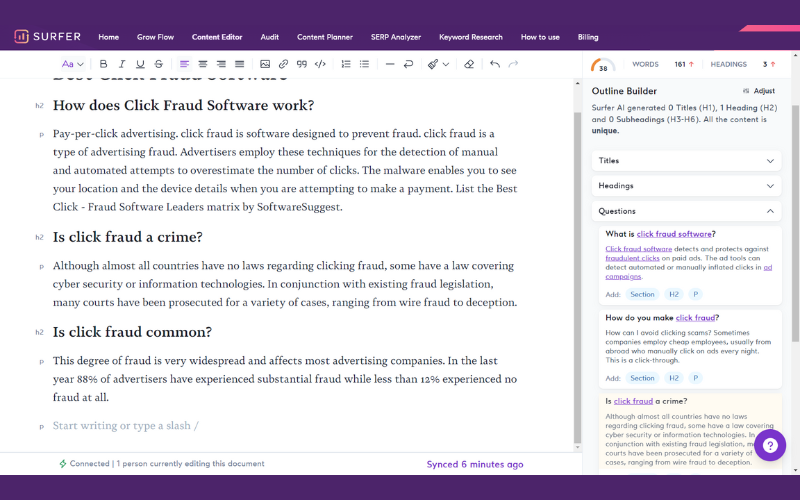
Task: Click the sidebar panel scrollbar
Action: (795, 223)
